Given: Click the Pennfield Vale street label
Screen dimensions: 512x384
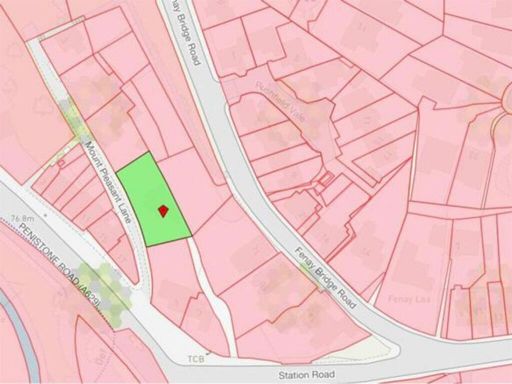Looking at the screenshot, I should click(281, 101).
